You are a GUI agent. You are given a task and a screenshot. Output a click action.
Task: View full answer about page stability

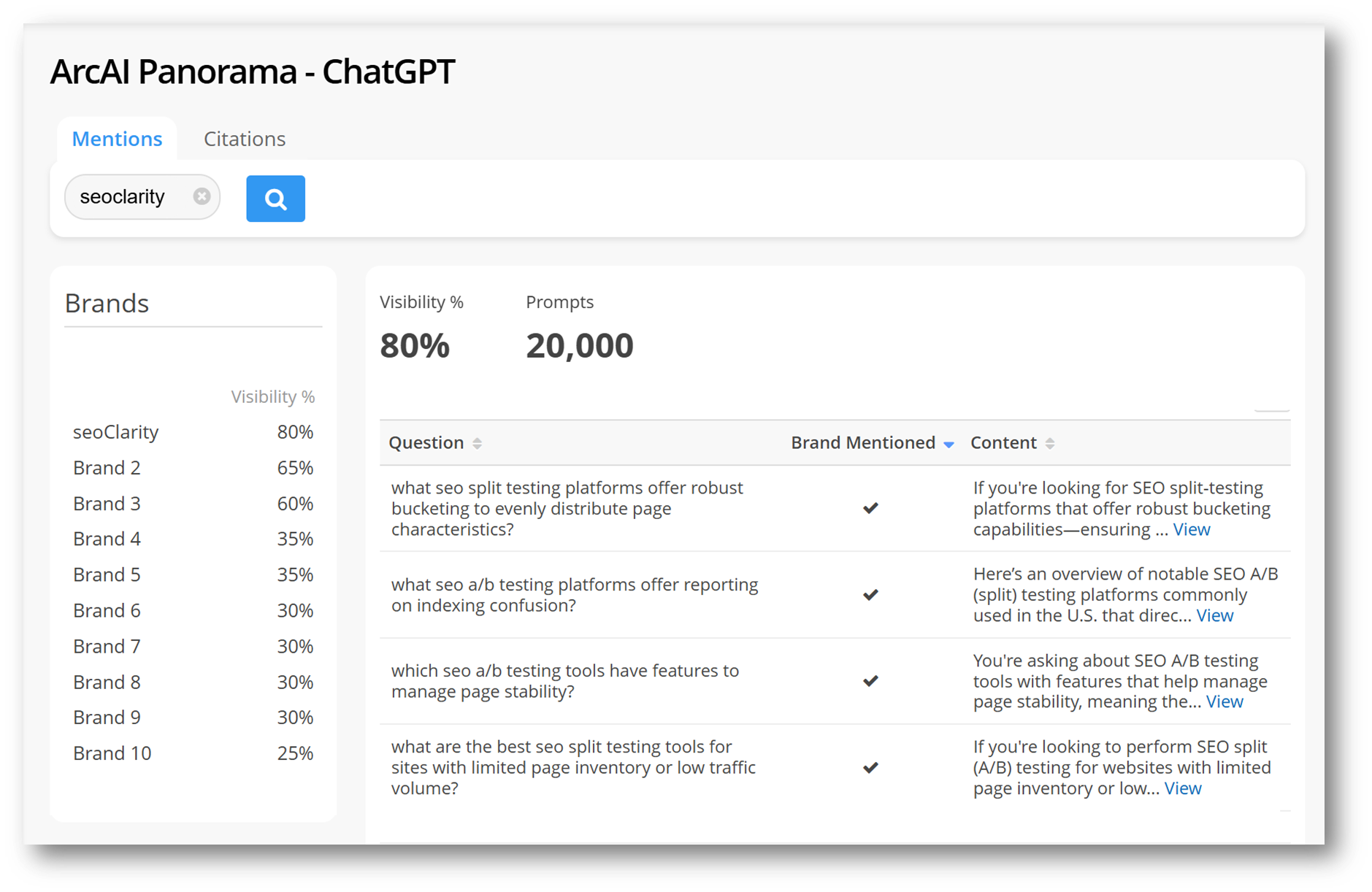1224,701
